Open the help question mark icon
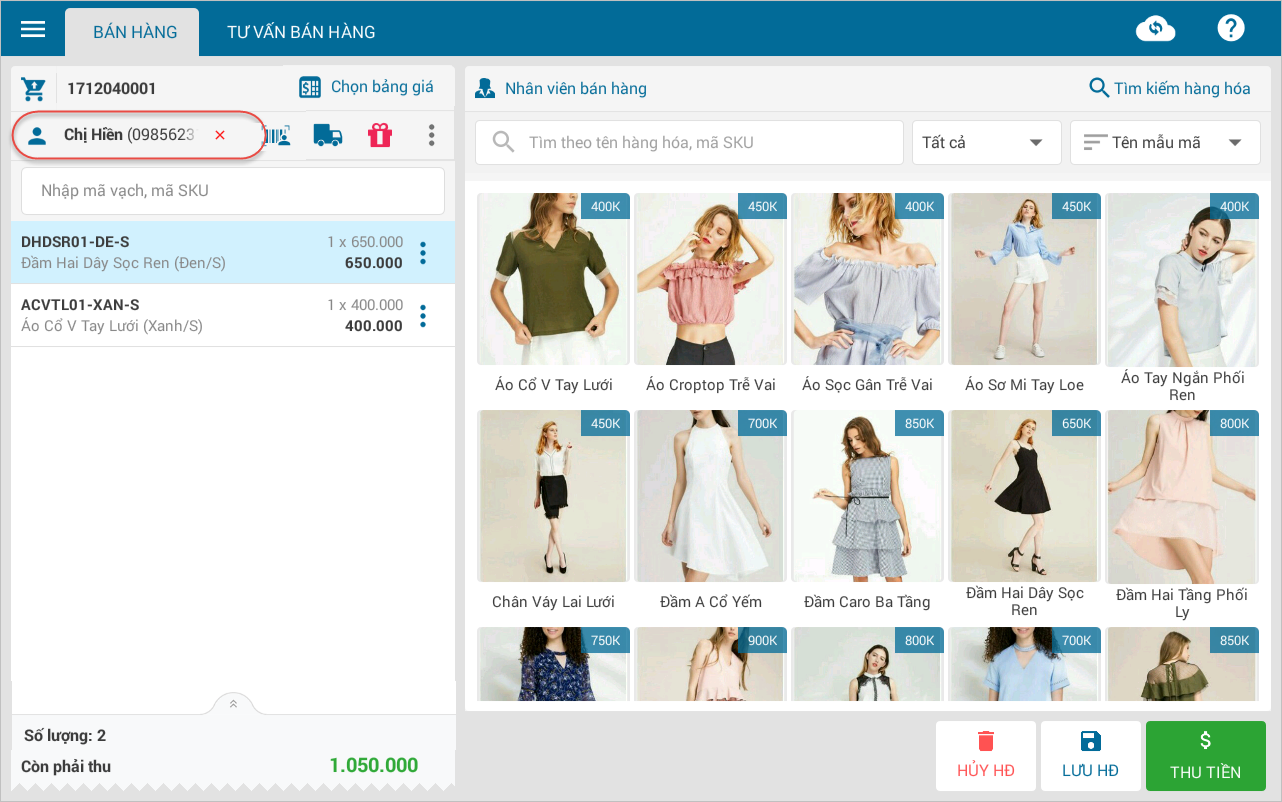This screenshot has height=802, width=1282. point(1230,28)
